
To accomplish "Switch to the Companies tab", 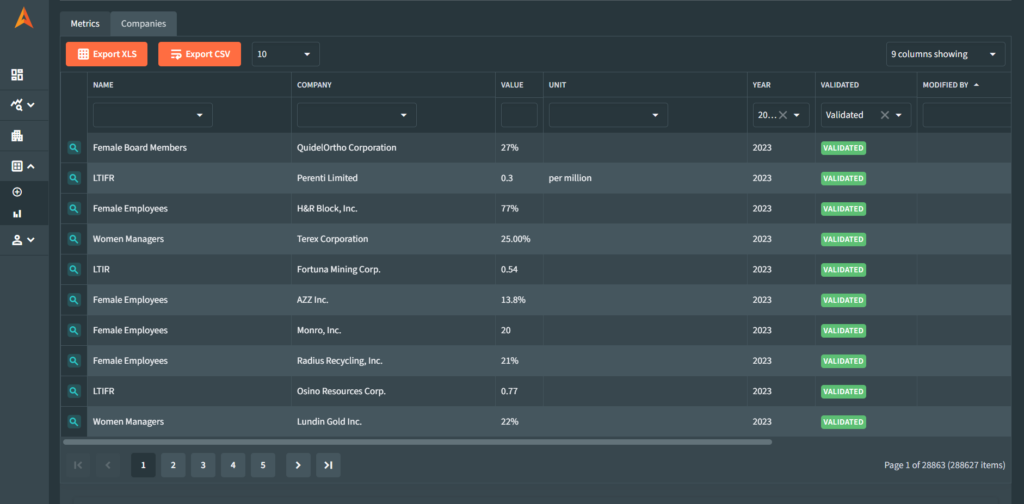I will 143,23.
